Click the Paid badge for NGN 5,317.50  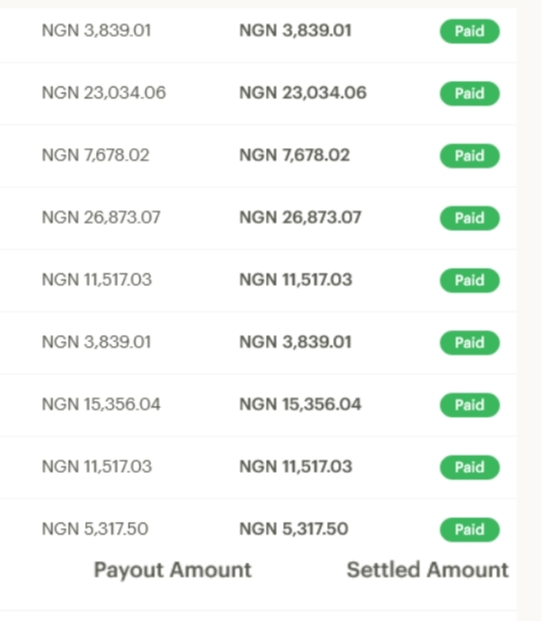click(469, 530)
